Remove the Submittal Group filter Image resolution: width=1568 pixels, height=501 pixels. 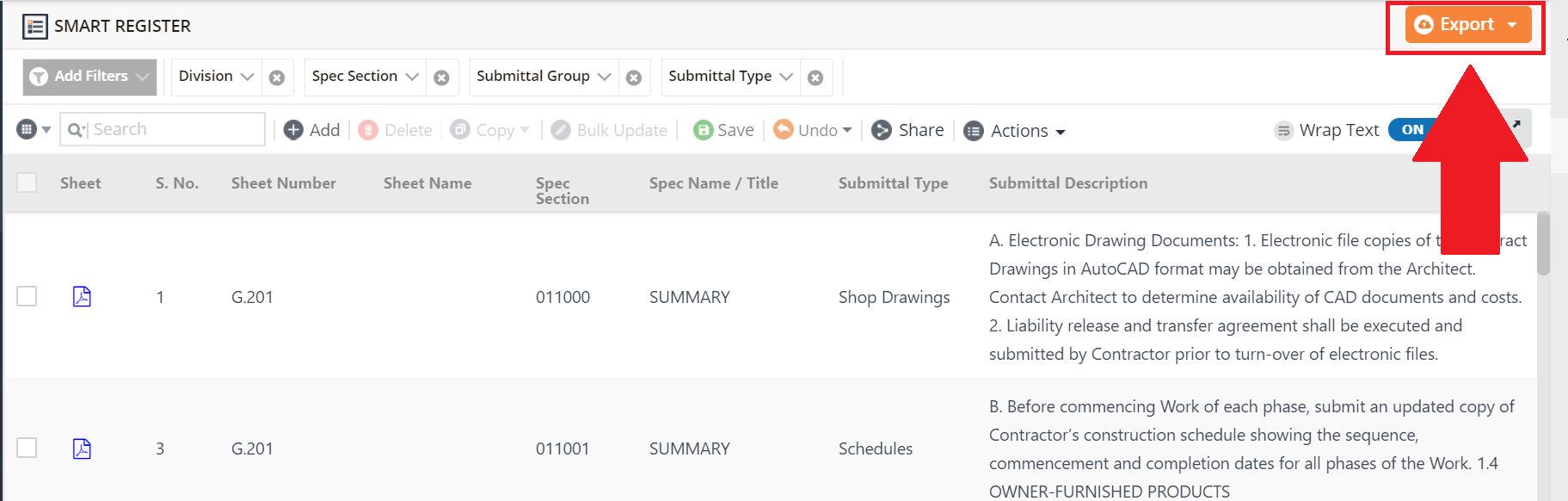point(634,77)
